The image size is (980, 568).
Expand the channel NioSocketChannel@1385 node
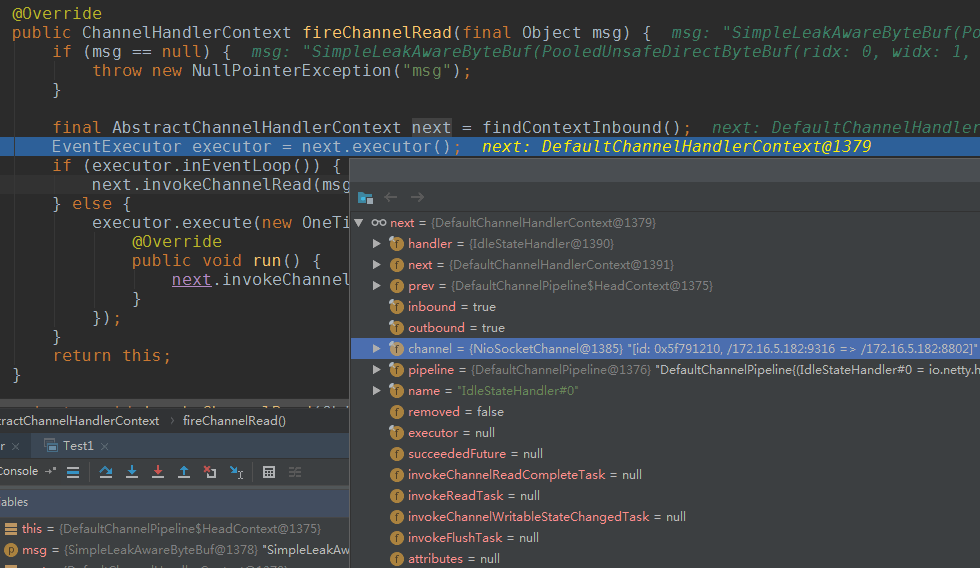[x=376, y=349]
